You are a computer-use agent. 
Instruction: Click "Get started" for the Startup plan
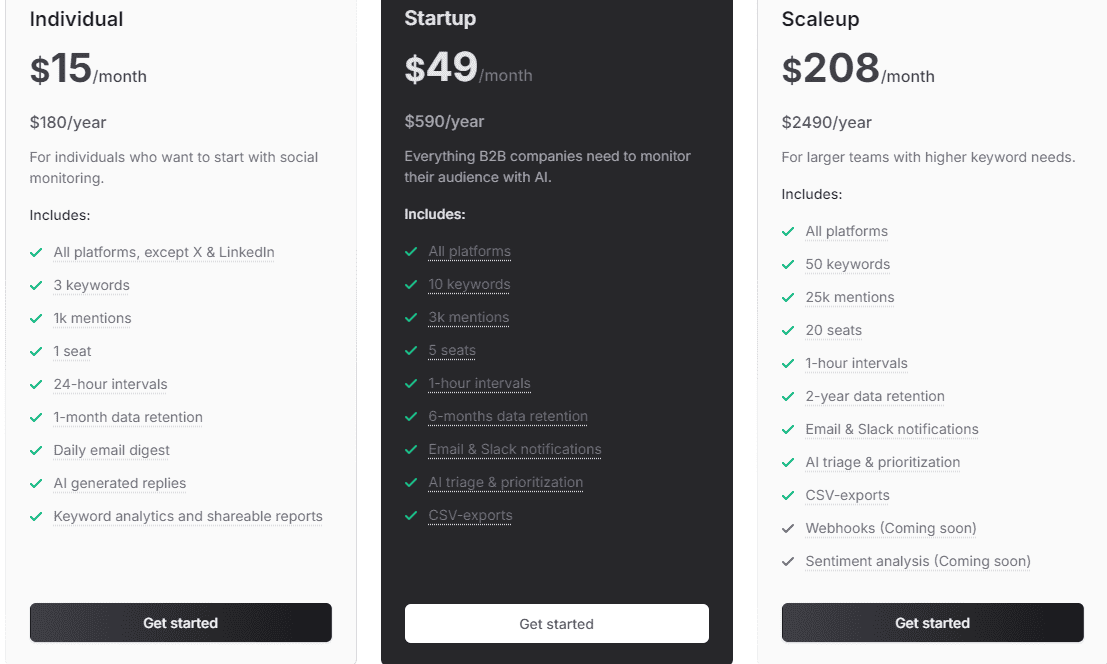pos(556,623)
